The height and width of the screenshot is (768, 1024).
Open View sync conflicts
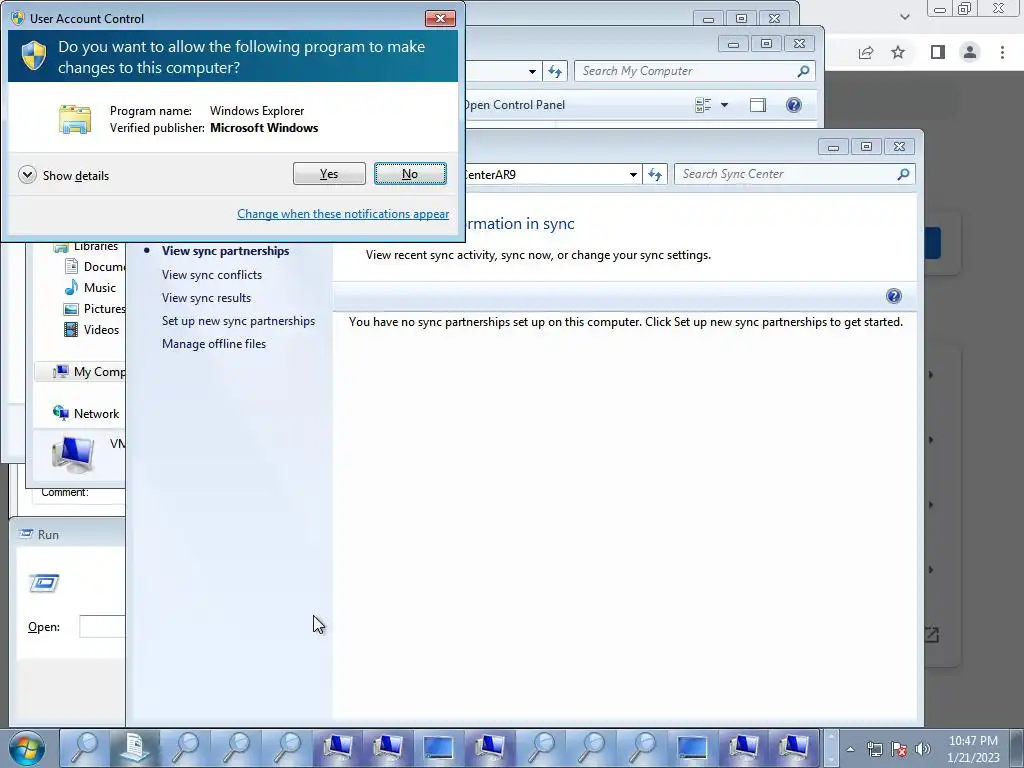tap(212, 275)
